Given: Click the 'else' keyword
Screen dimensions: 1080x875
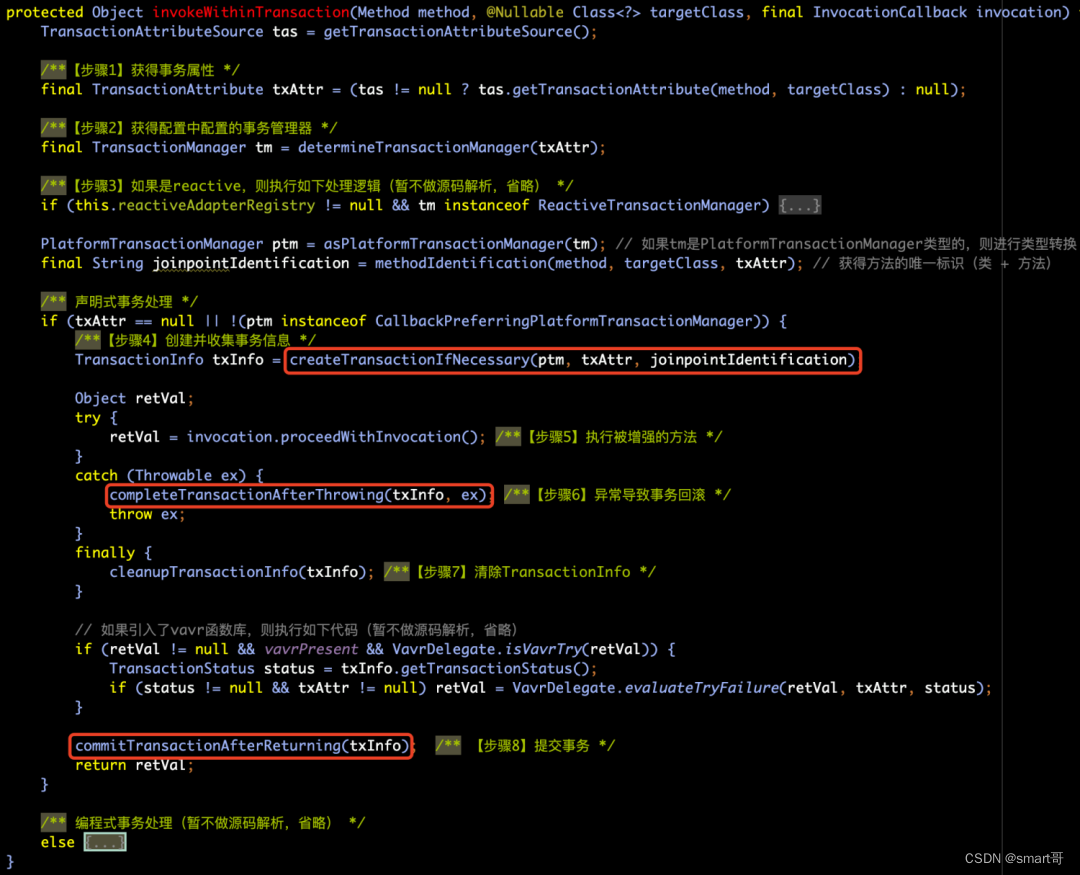Looking at the screenshot, I should 57,842.
